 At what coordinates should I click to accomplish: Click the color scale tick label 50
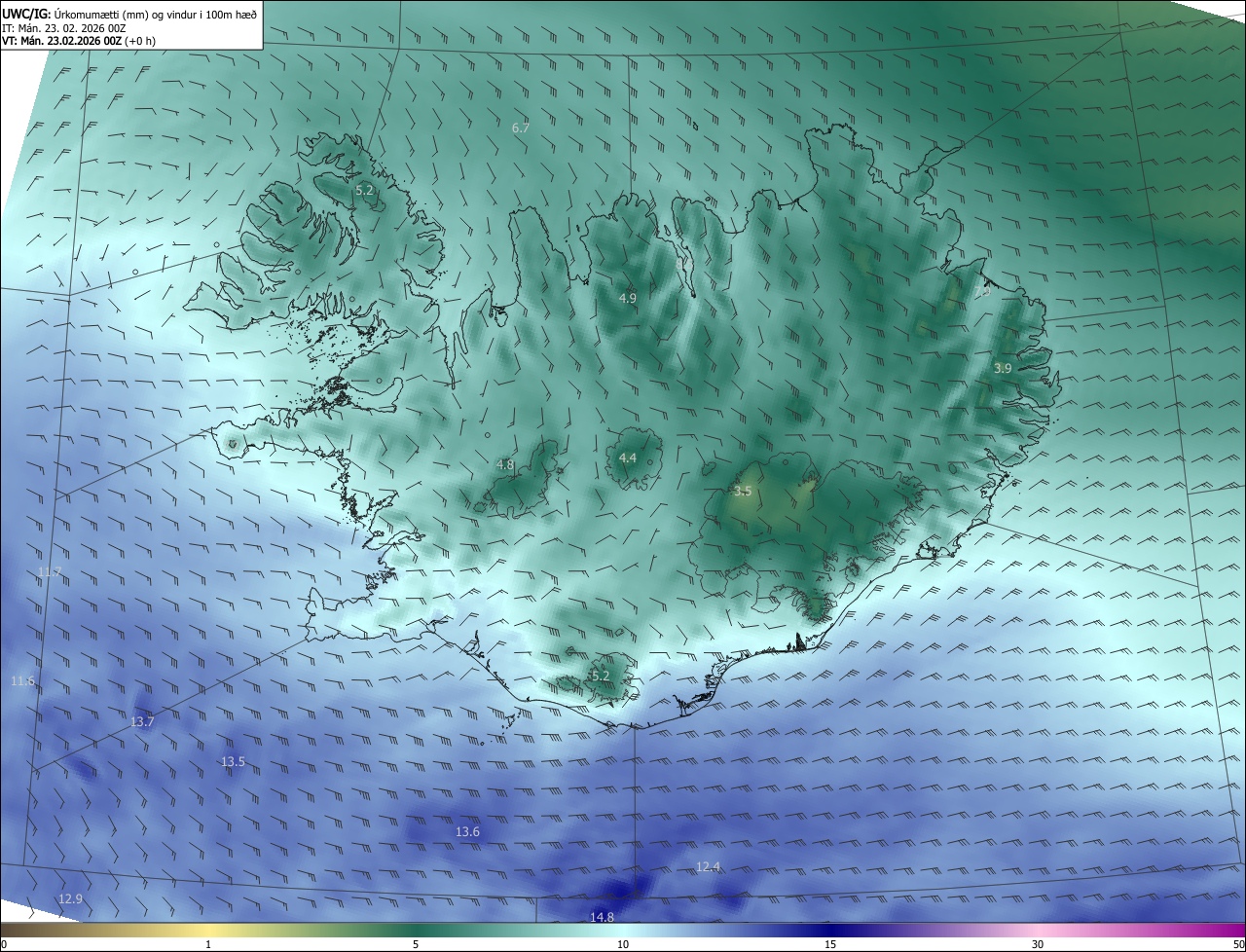point(1238,944)
